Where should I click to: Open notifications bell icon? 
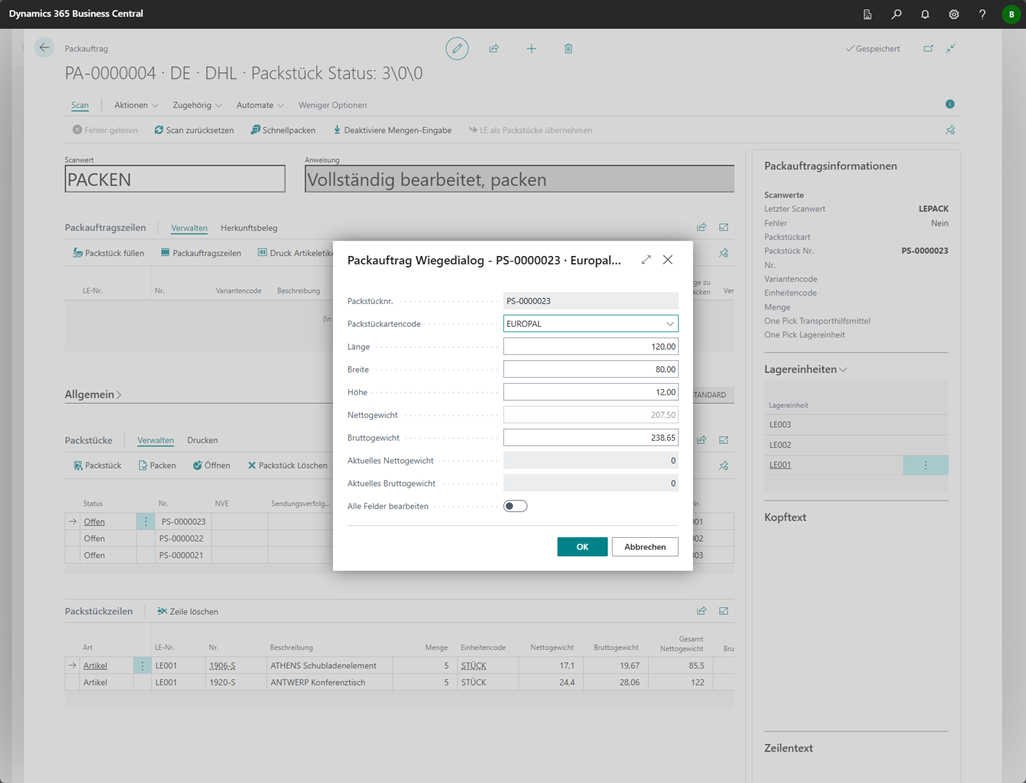tap(925, 14)
